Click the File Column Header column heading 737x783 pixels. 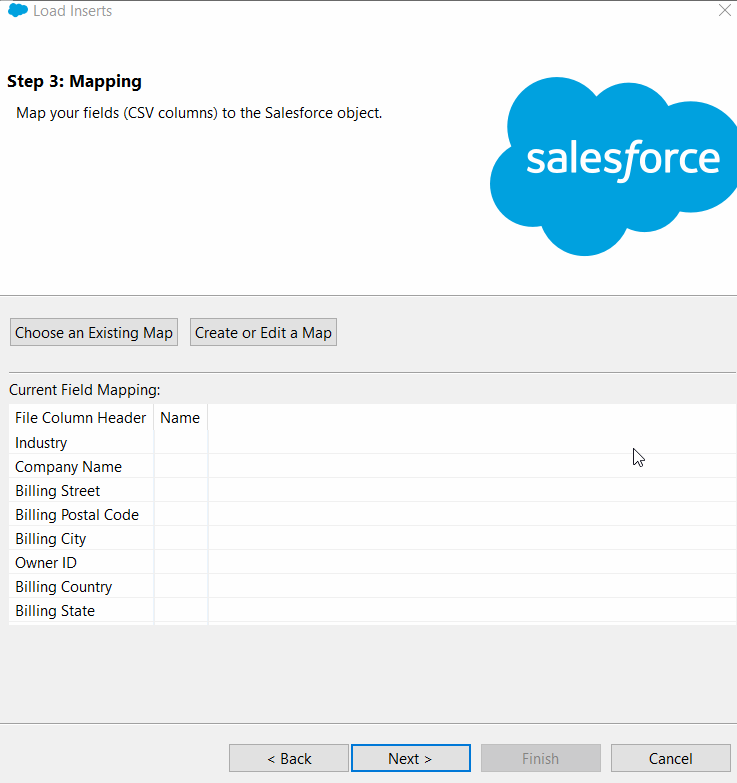coord(81,418)
